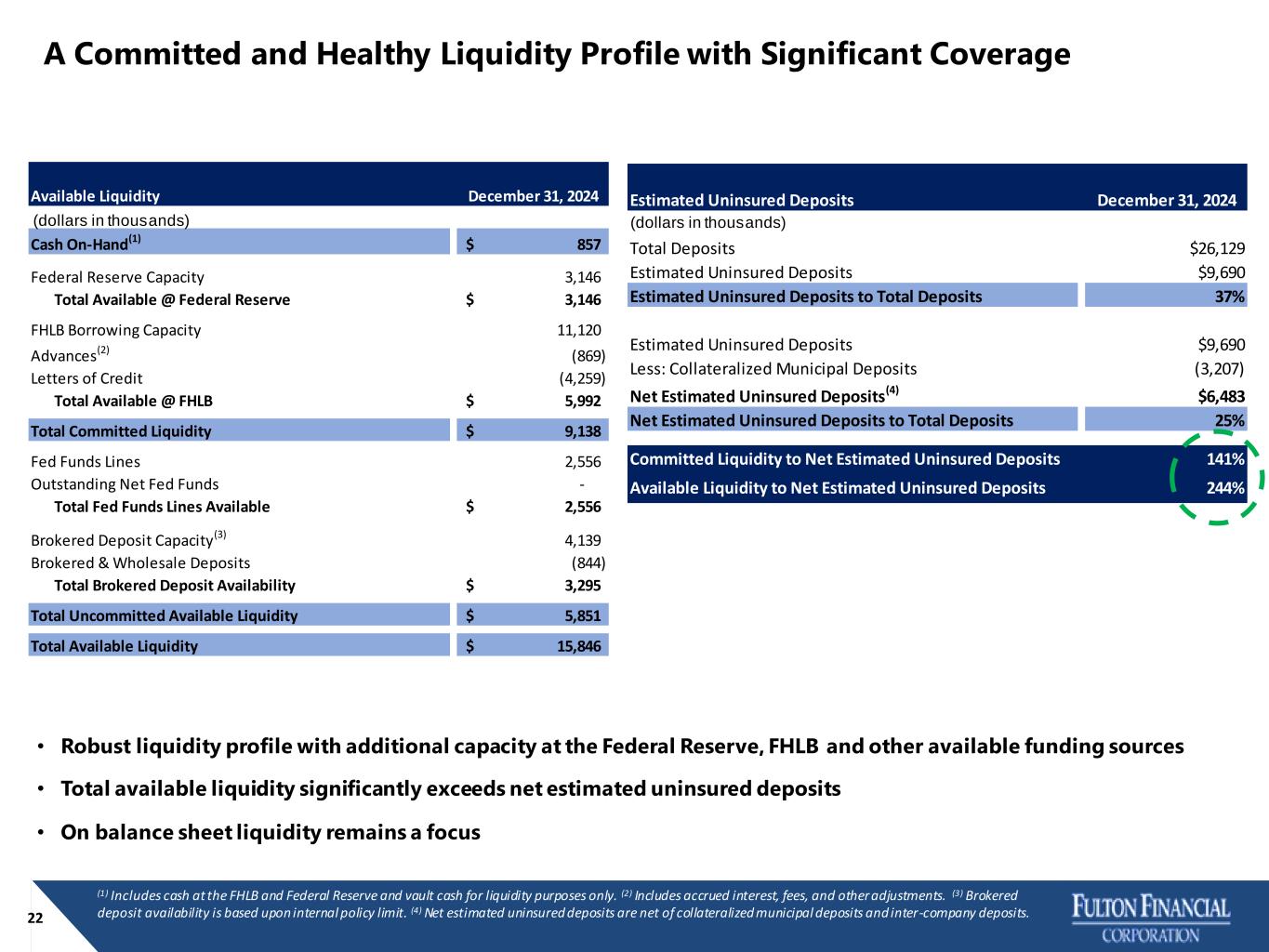Screen dimensions: 1269x952
Task: Select 'Total Available @ Federal Reserve' label
Action: click(172, 299)
